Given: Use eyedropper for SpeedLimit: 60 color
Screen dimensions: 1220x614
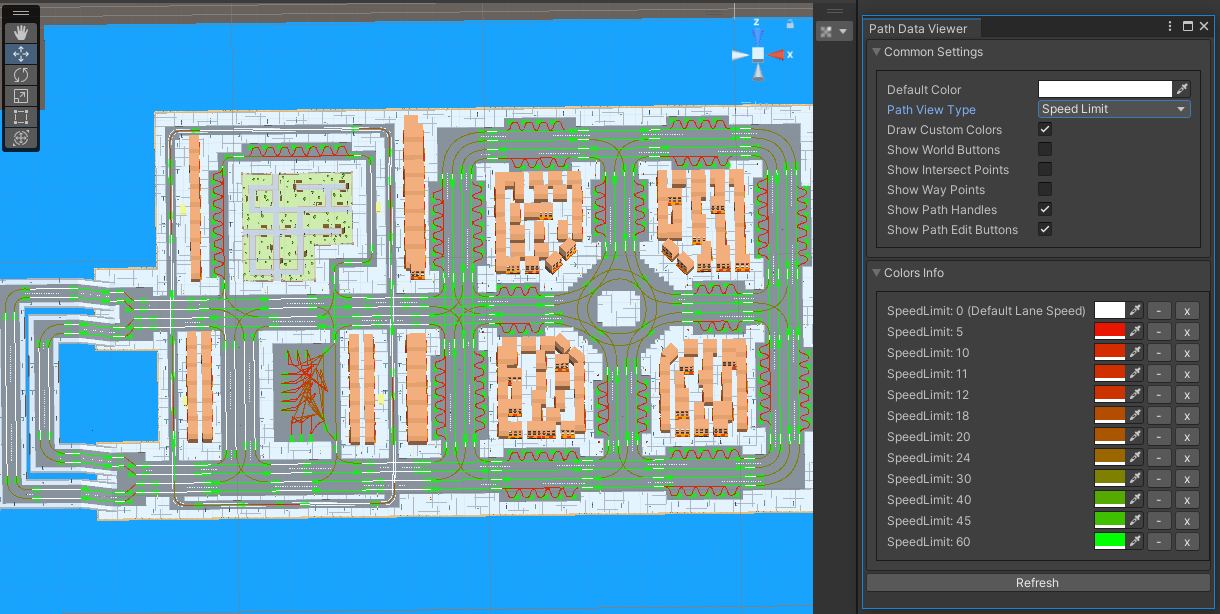Looking at the screenshot, I should [x=1135, y=542].
